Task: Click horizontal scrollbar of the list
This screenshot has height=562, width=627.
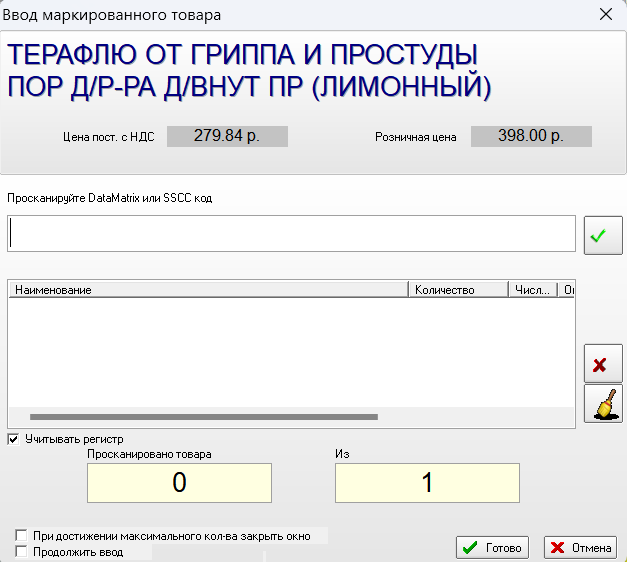Action: point(204,417)
